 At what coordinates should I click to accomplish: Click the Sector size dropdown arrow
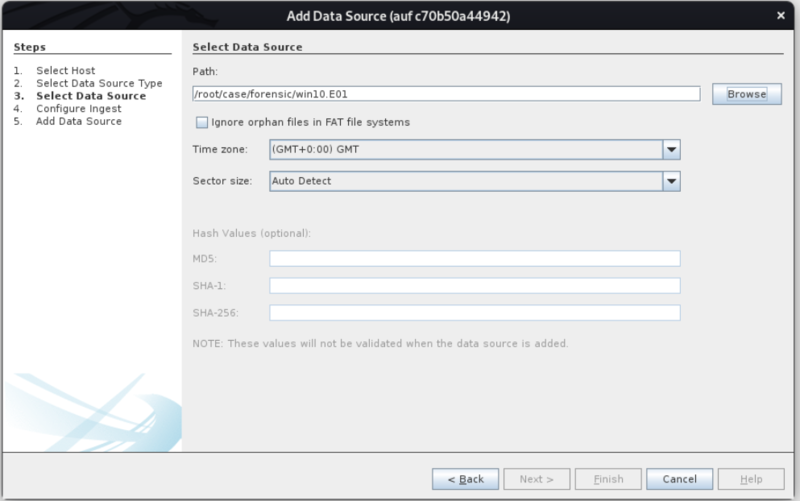671,181
